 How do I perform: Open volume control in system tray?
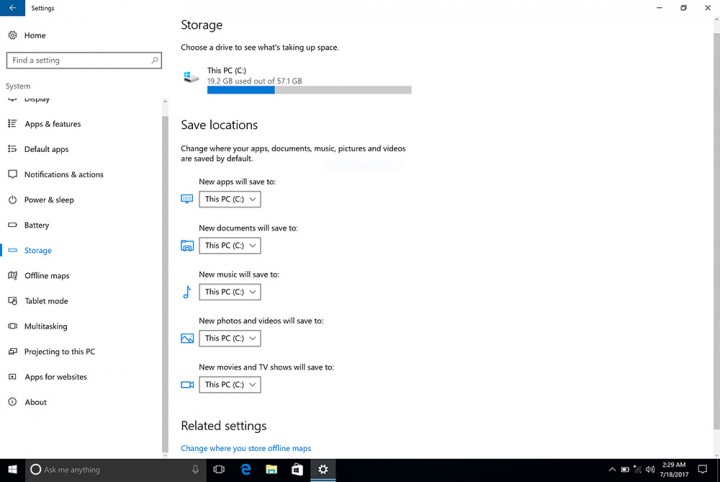tap(650, 469)
